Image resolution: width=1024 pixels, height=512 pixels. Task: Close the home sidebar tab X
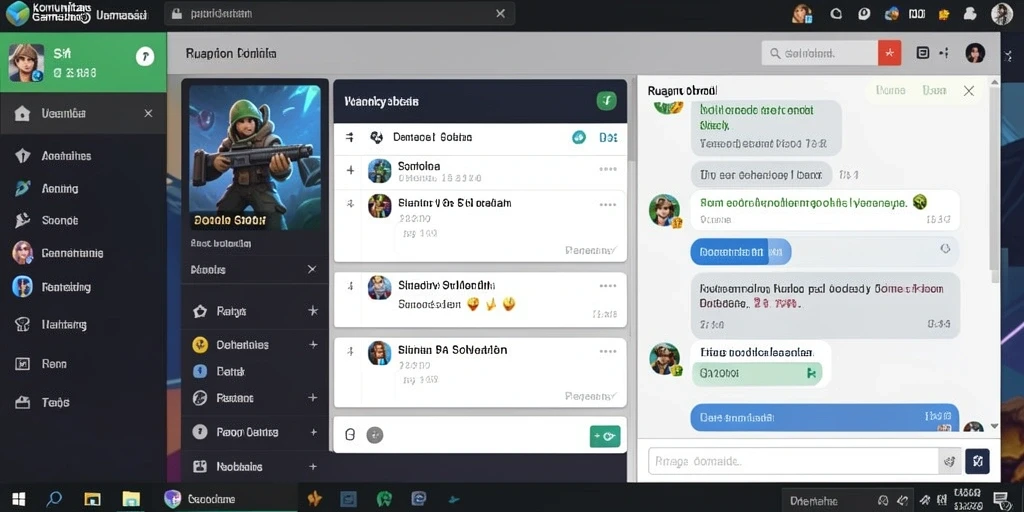coord(148,114)
